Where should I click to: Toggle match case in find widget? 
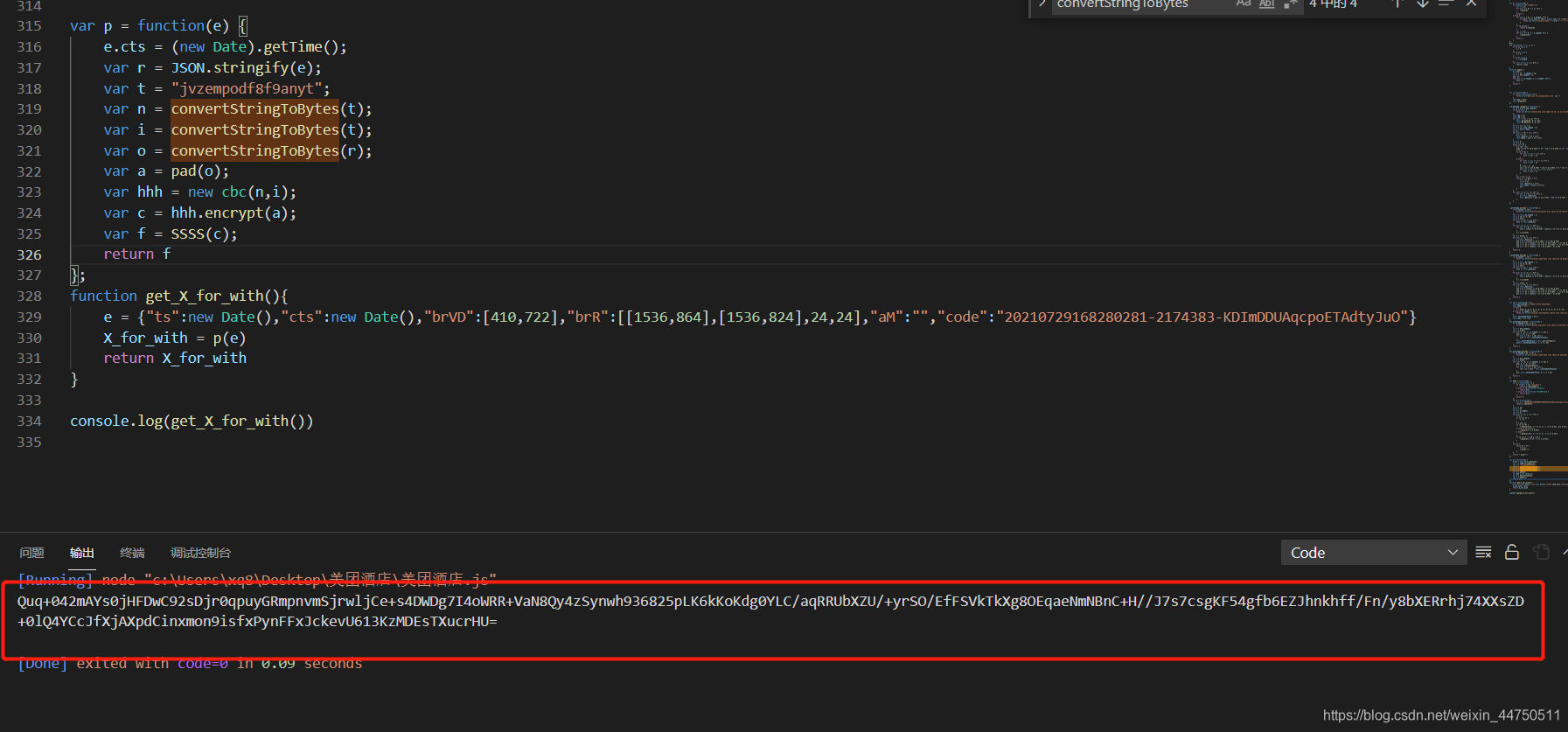1244,4
